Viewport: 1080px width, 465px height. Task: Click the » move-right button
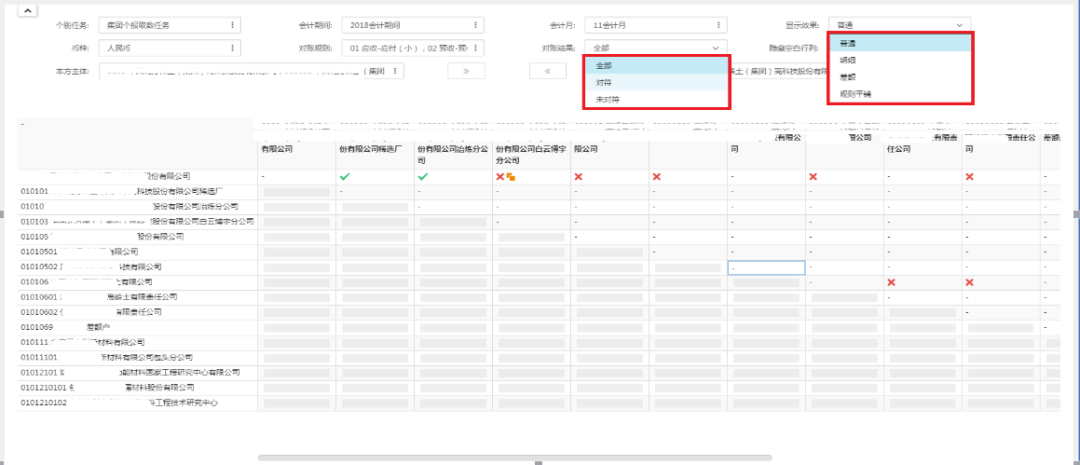pyautogui.click(x=466, y=71)
